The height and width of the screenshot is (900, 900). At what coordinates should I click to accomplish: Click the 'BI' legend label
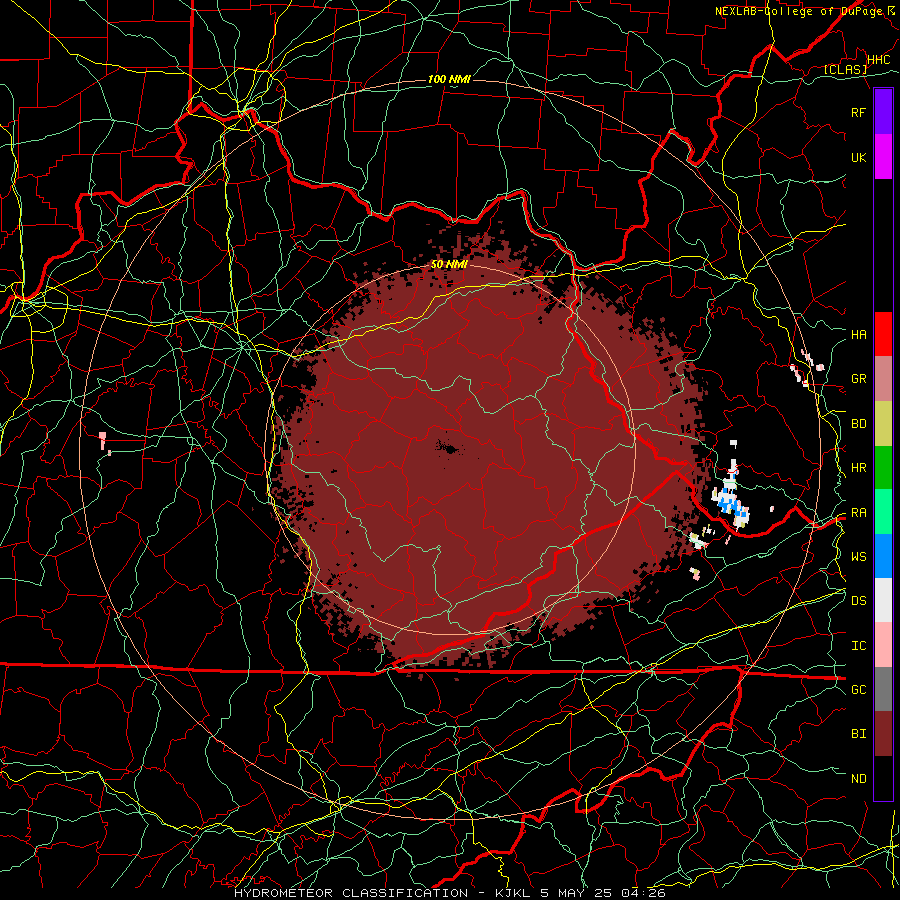(858, 734)
